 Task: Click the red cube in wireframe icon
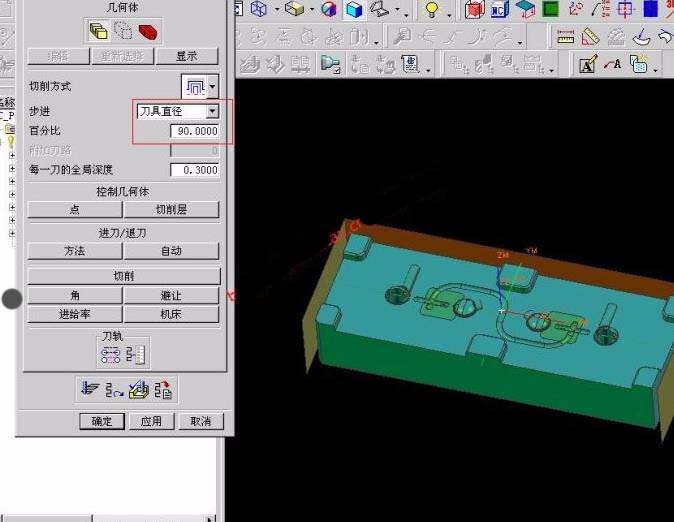[475, 9]
